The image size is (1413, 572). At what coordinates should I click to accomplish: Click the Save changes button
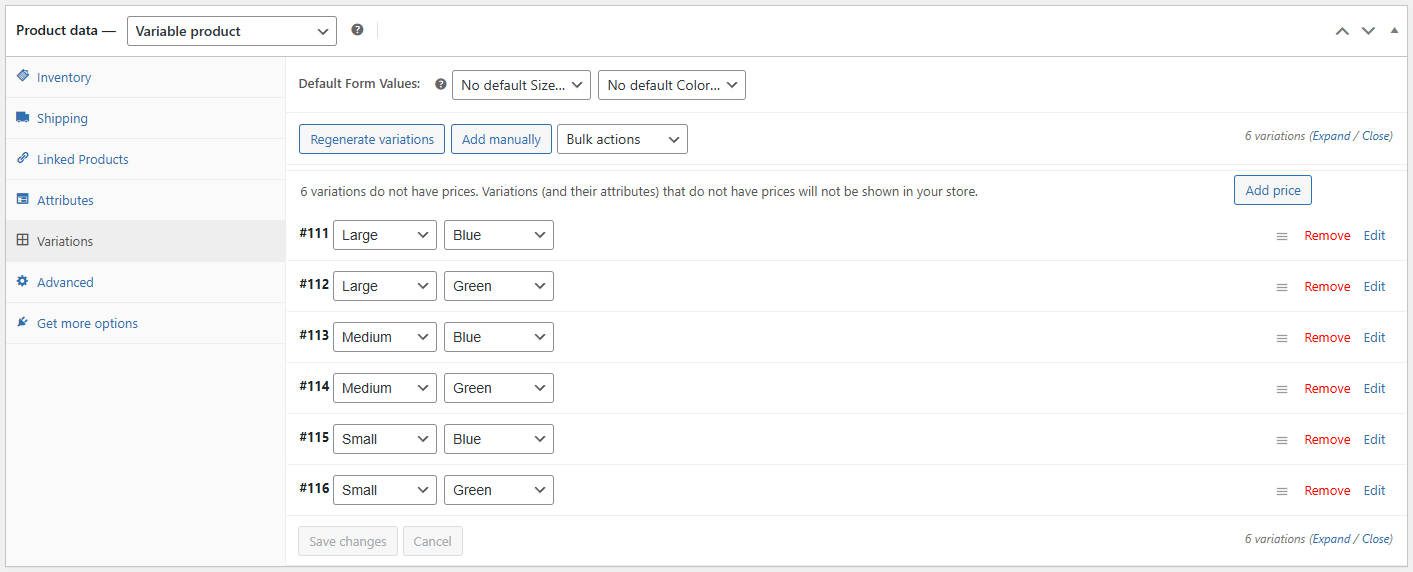coord(348,541)
